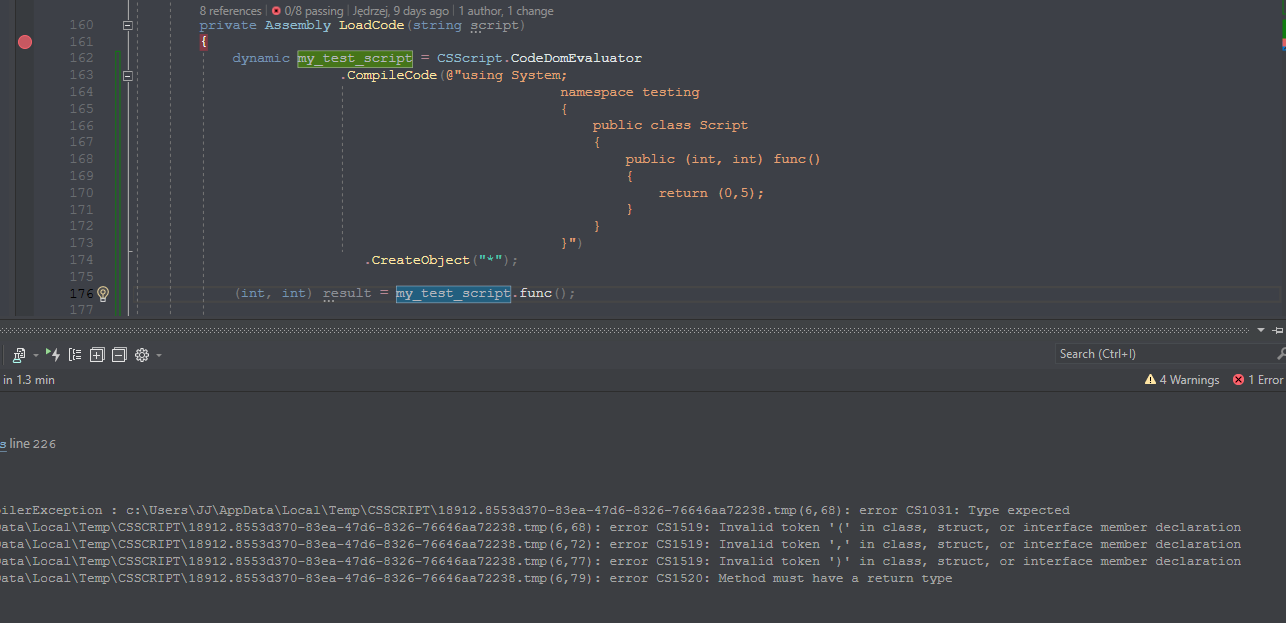Click the Expand All icon in the panel toolbar
This screenshot has width=1286, height=623.
coord(96,354)
